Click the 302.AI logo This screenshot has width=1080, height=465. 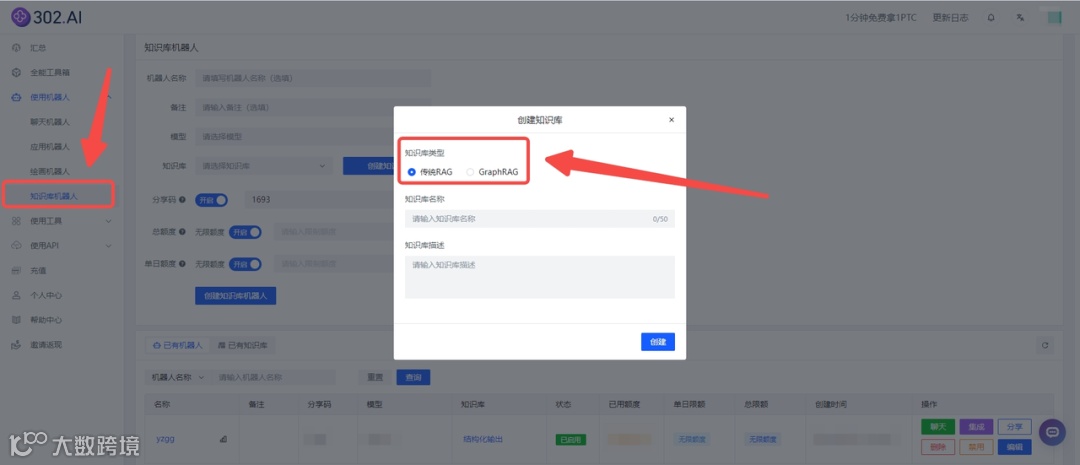(x=46, y=17)
